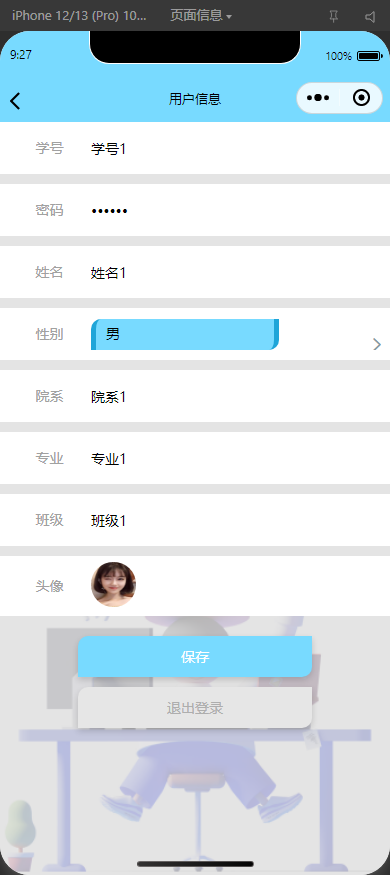Screen dimensions: 390x875
Task: Edit the 班级 class field
Action: click(x=234, y=520)
